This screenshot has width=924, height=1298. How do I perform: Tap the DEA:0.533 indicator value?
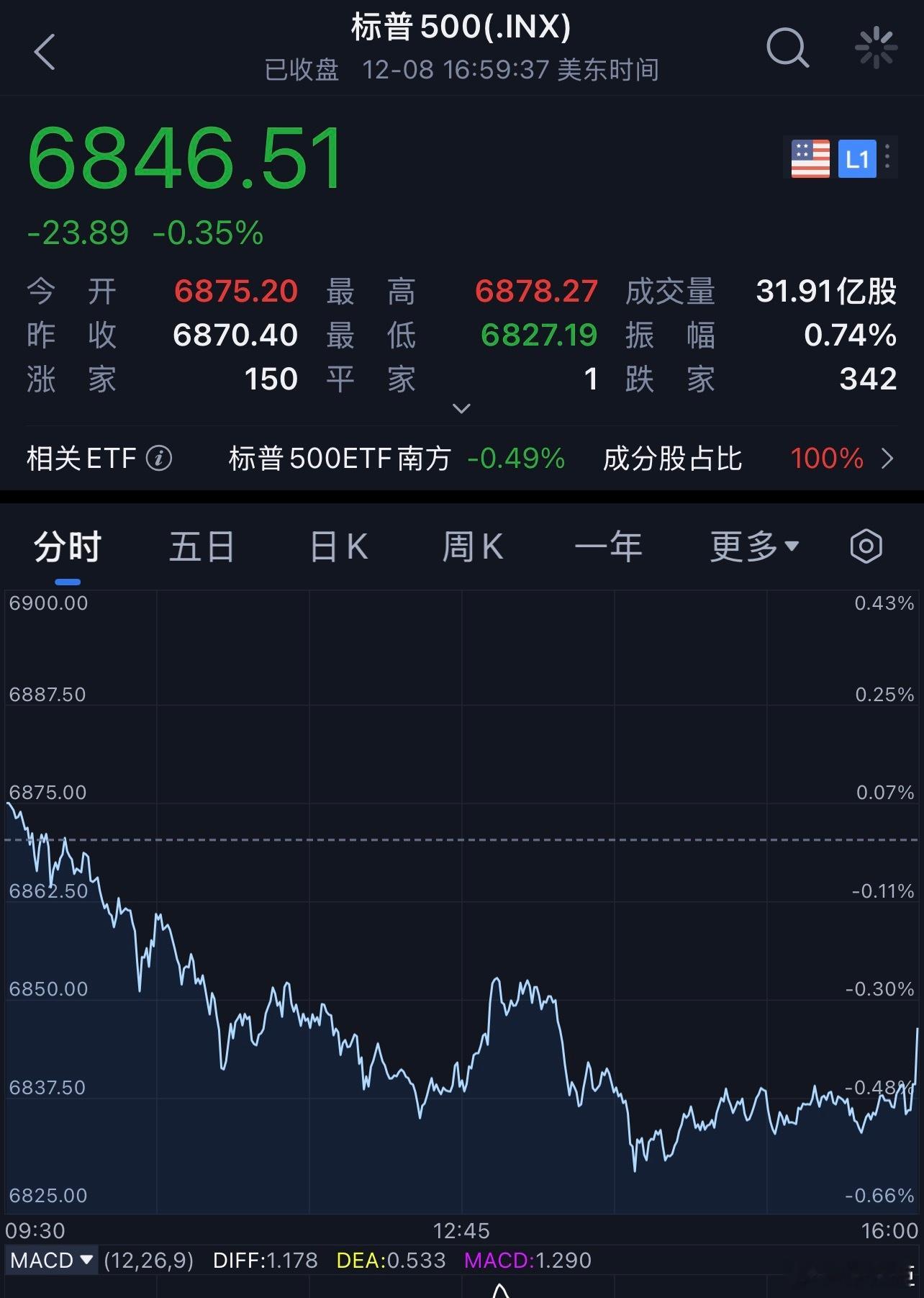(391, 1260)
